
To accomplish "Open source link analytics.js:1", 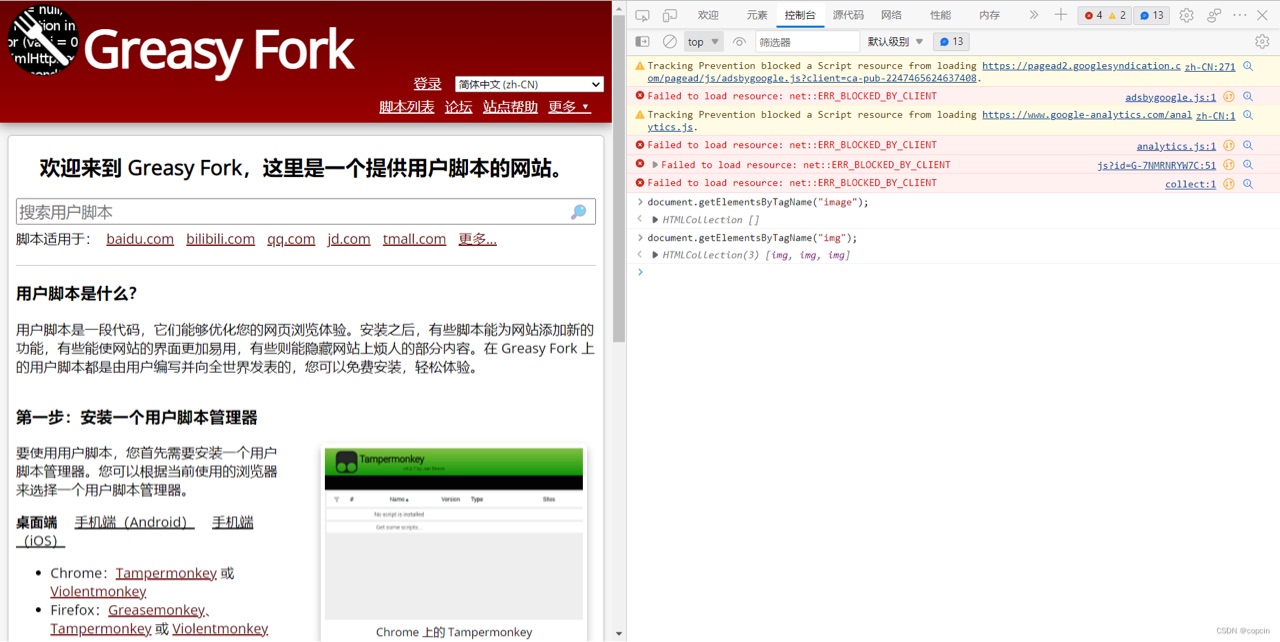I will pos(1176,146).
